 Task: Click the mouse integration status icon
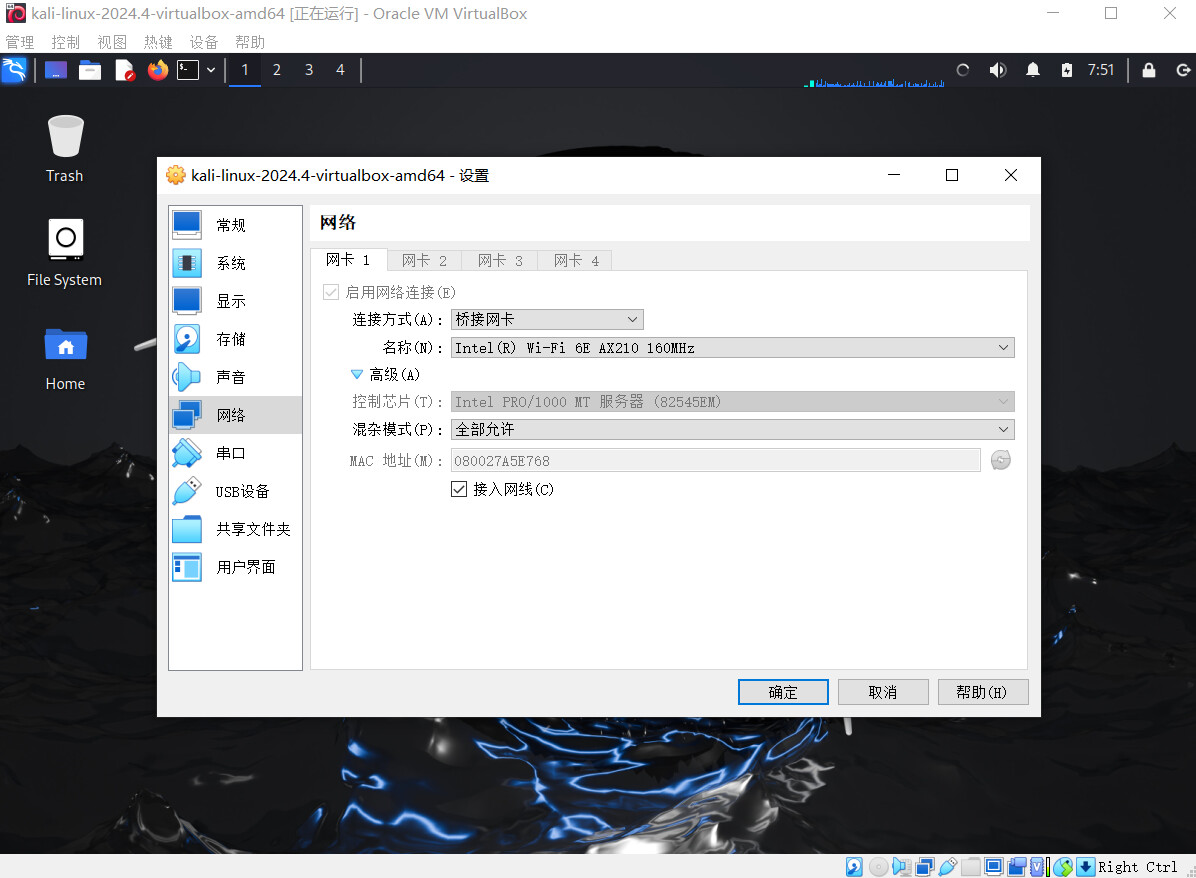click(1063, 867)
